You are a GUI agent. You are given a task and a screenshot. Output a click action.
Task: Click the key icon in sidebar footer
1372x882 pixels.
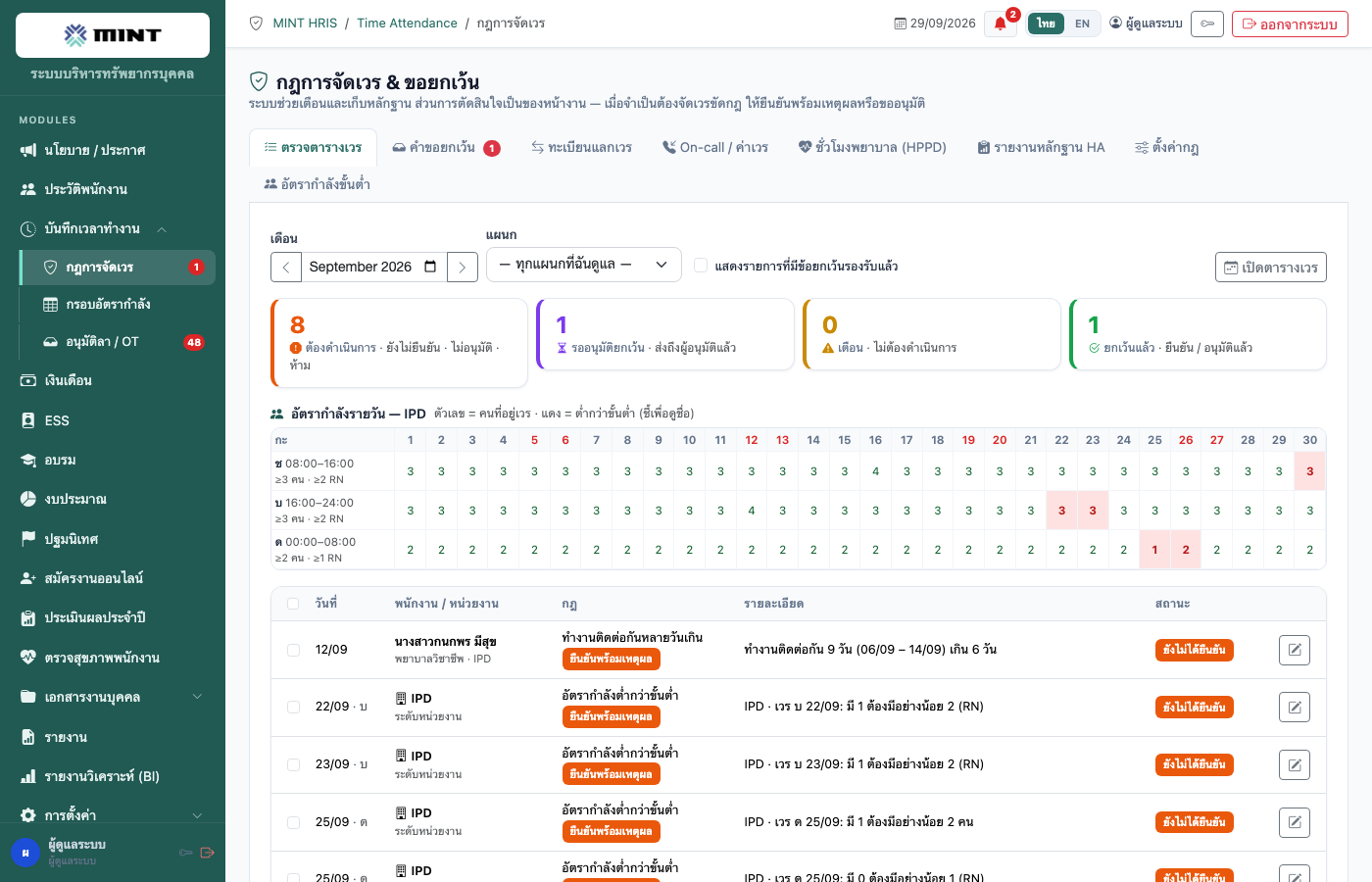click(x=185, y=853)
